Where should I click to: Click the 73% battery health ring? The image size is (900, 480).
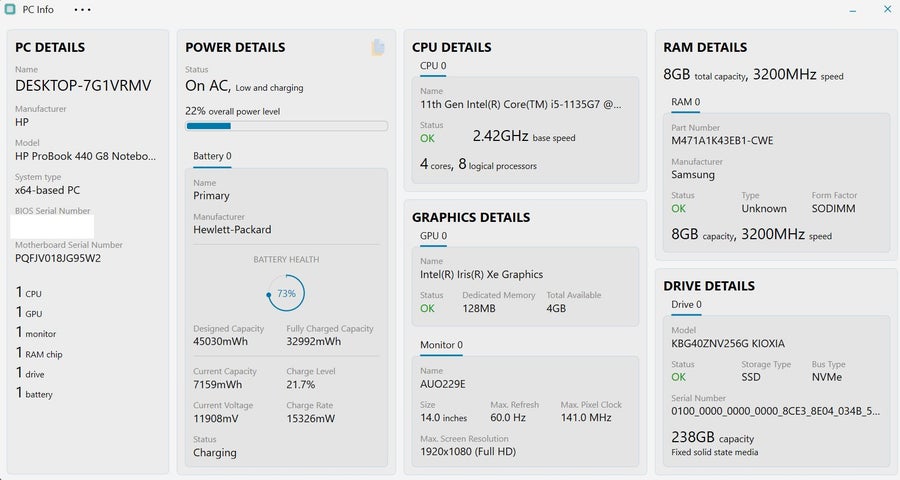pos(286,293)
